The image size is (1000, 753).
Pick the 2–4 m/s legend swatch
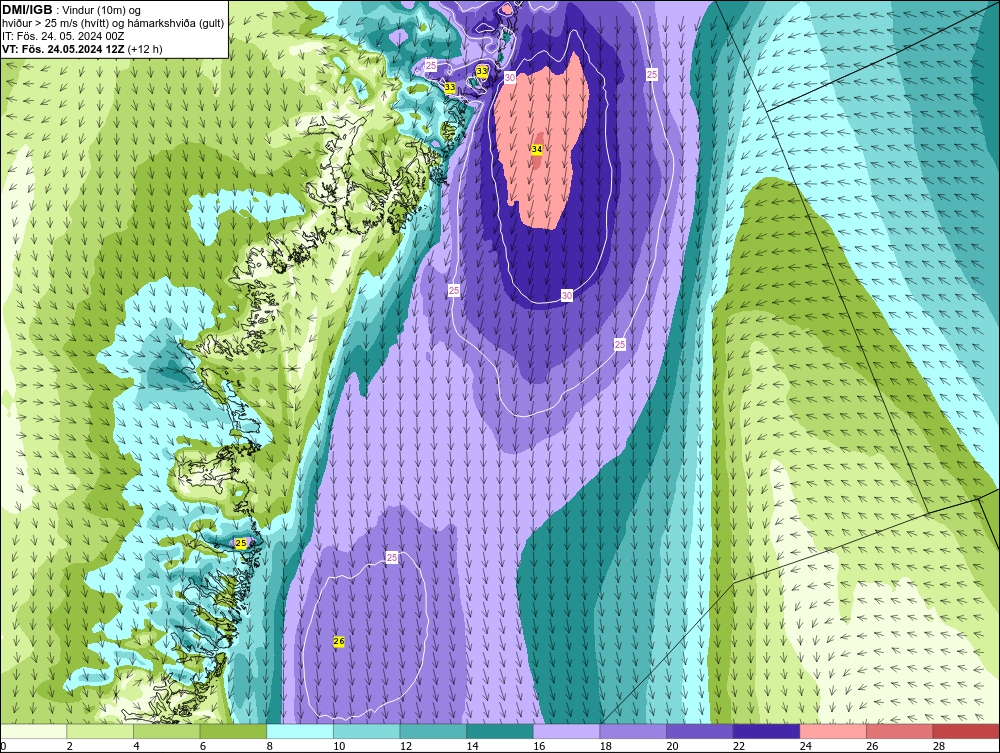tap(99, 731)
